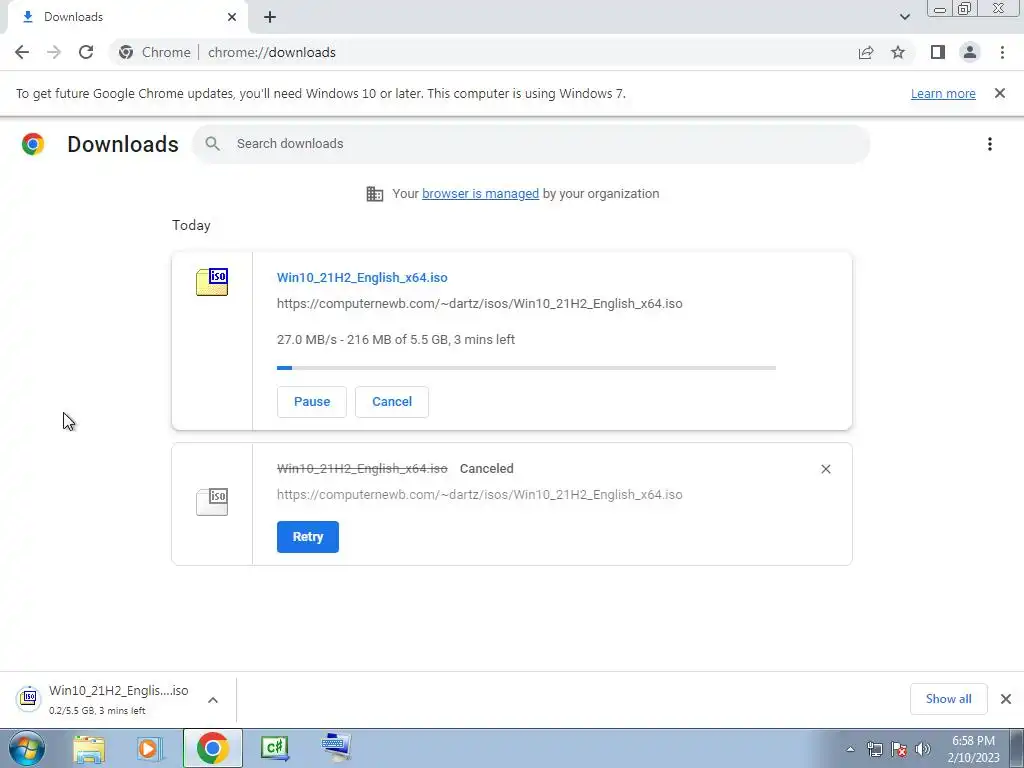Click Show all downloads button
The height and width of the screenshot is (768, 1024).
(948, 699)
